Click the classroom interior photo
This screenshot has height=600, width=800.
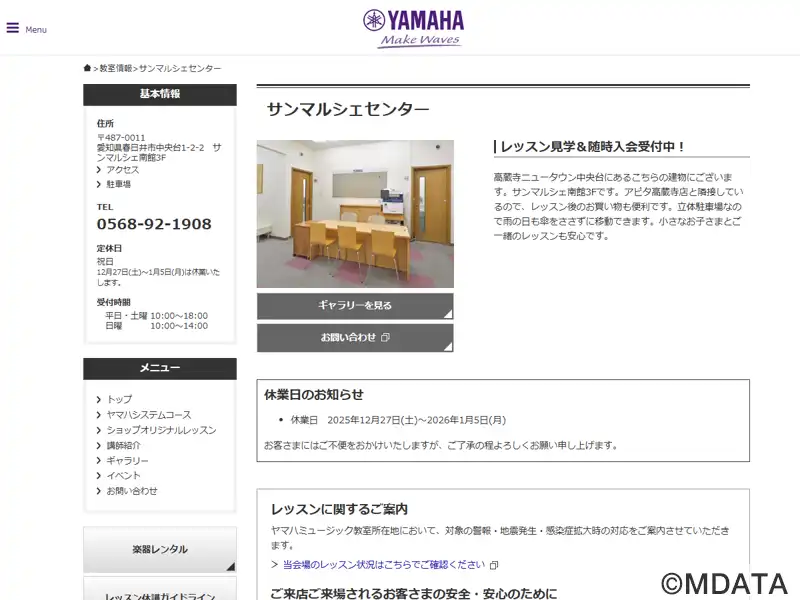click(x=355, y=214)
